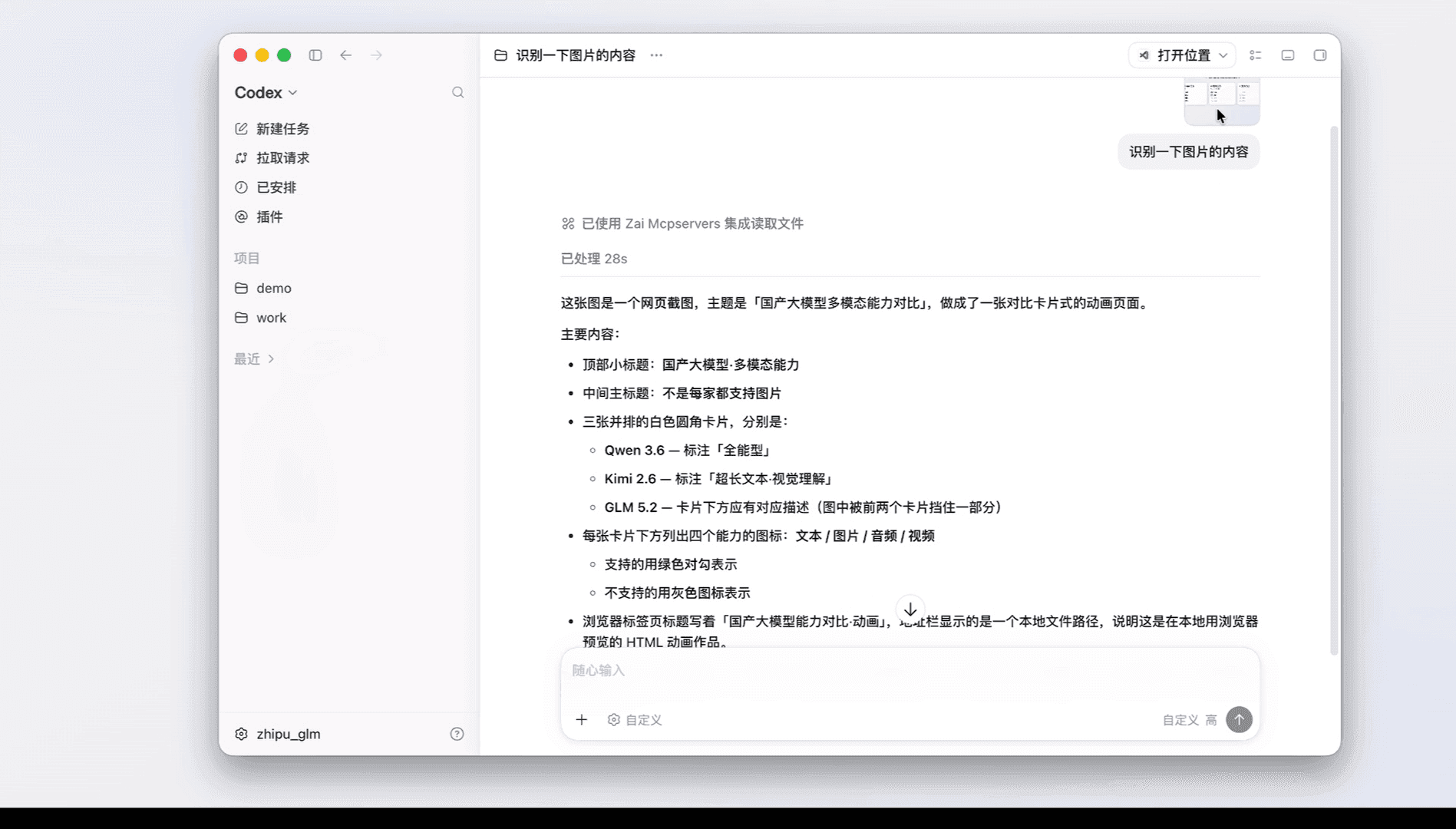
Task: Expand the Codex dropdown
Action: coord(266,93)
